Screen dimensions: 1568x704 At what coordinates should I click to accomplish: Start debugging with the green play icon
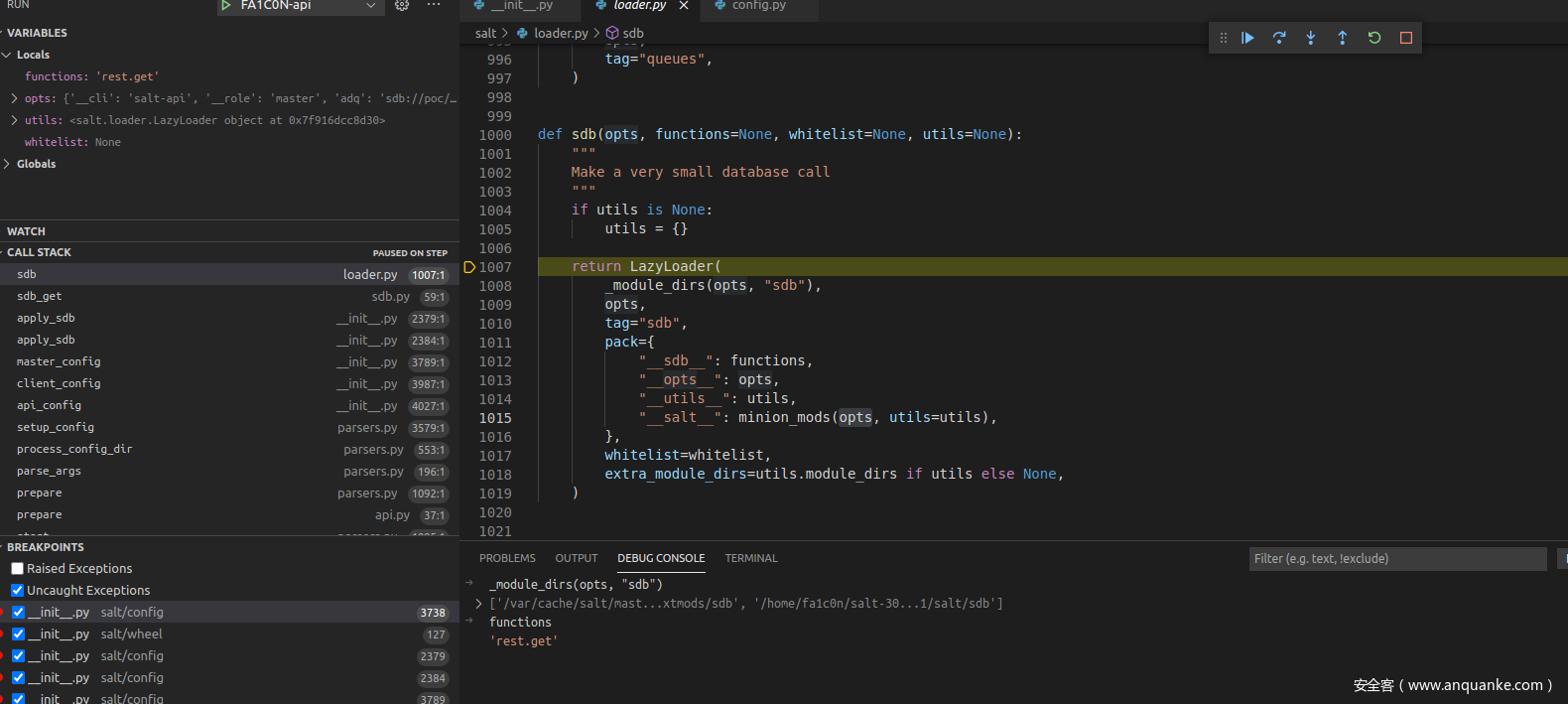pos(226,6)
